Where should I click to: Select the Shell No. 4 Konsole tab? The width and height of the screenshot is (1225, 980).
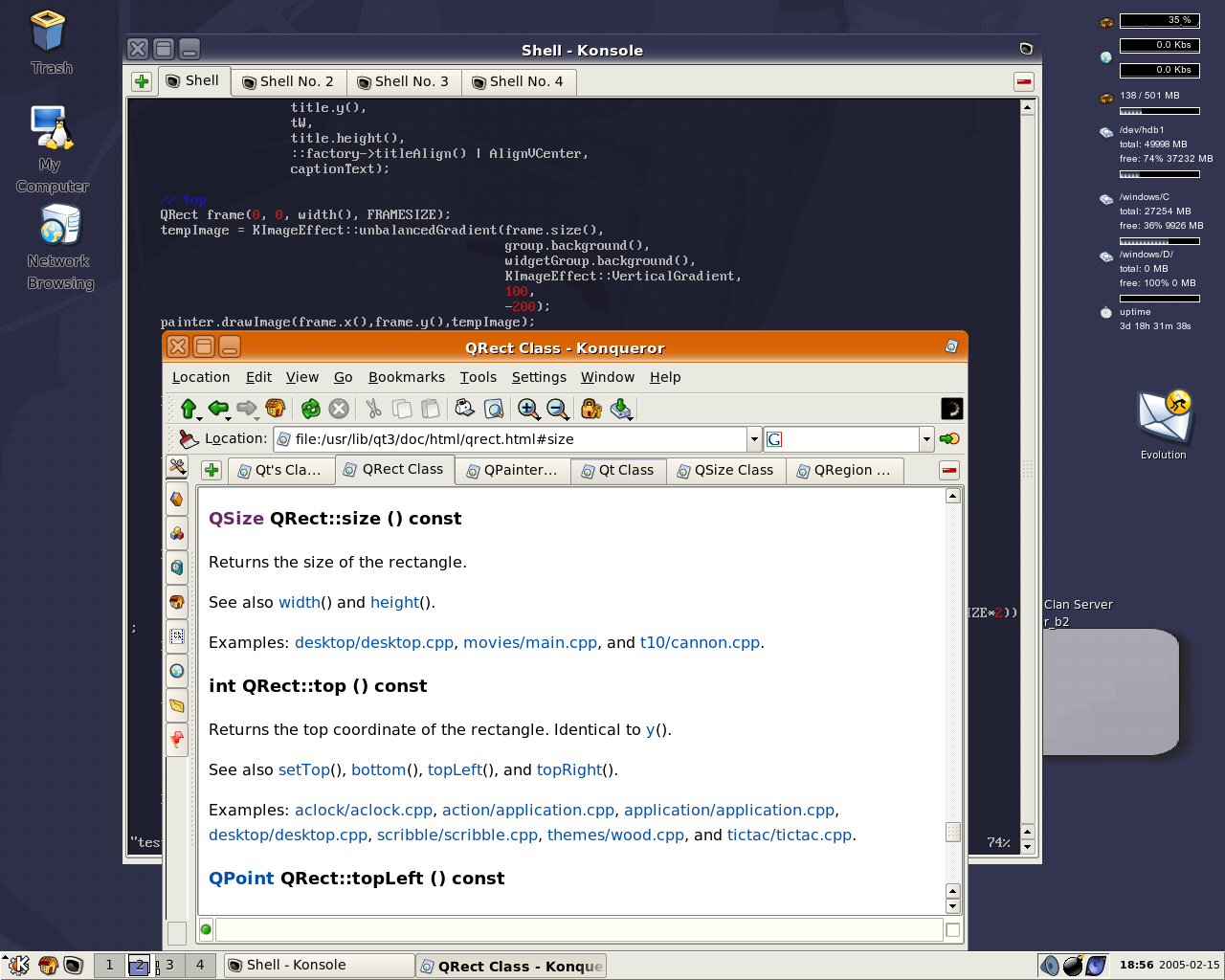(519, 81)
